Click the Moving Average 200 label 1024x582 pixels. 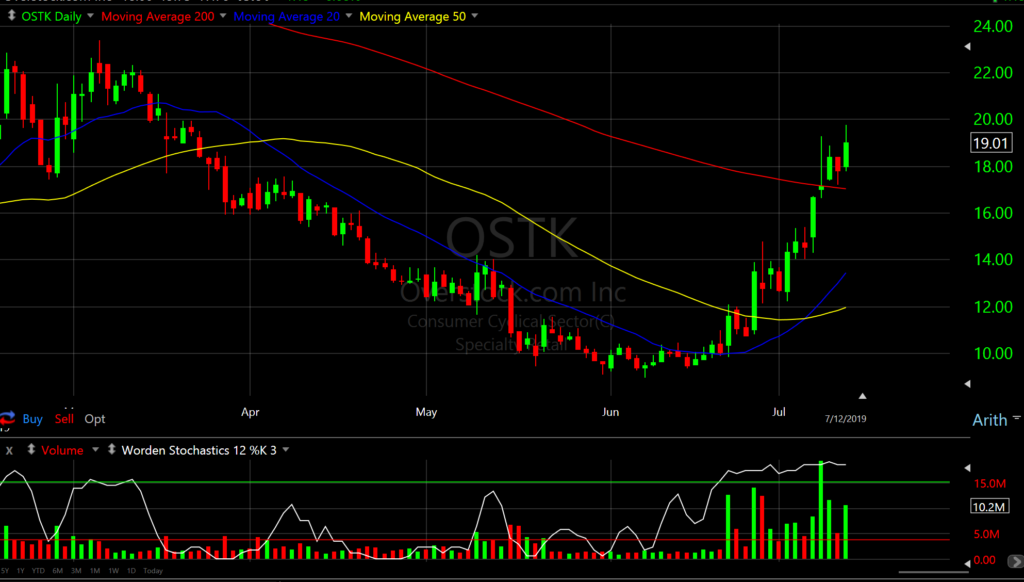(157, 16)
